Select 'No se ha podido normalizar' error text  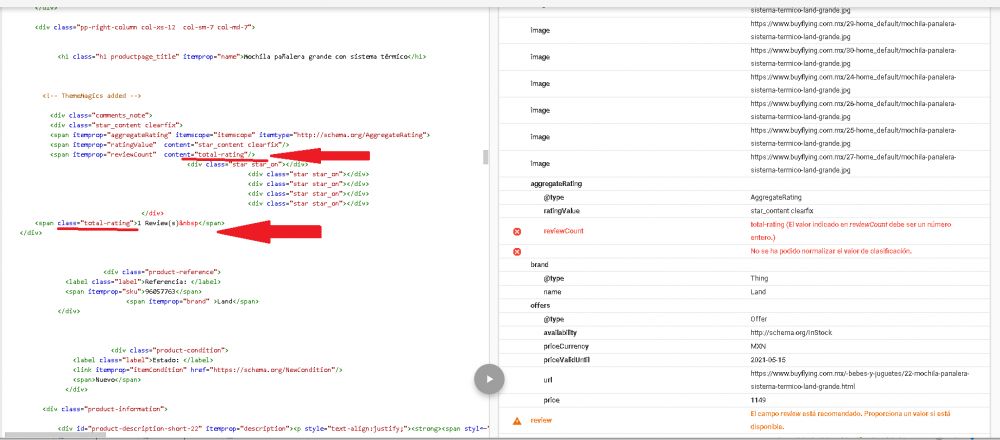(831, 251)
